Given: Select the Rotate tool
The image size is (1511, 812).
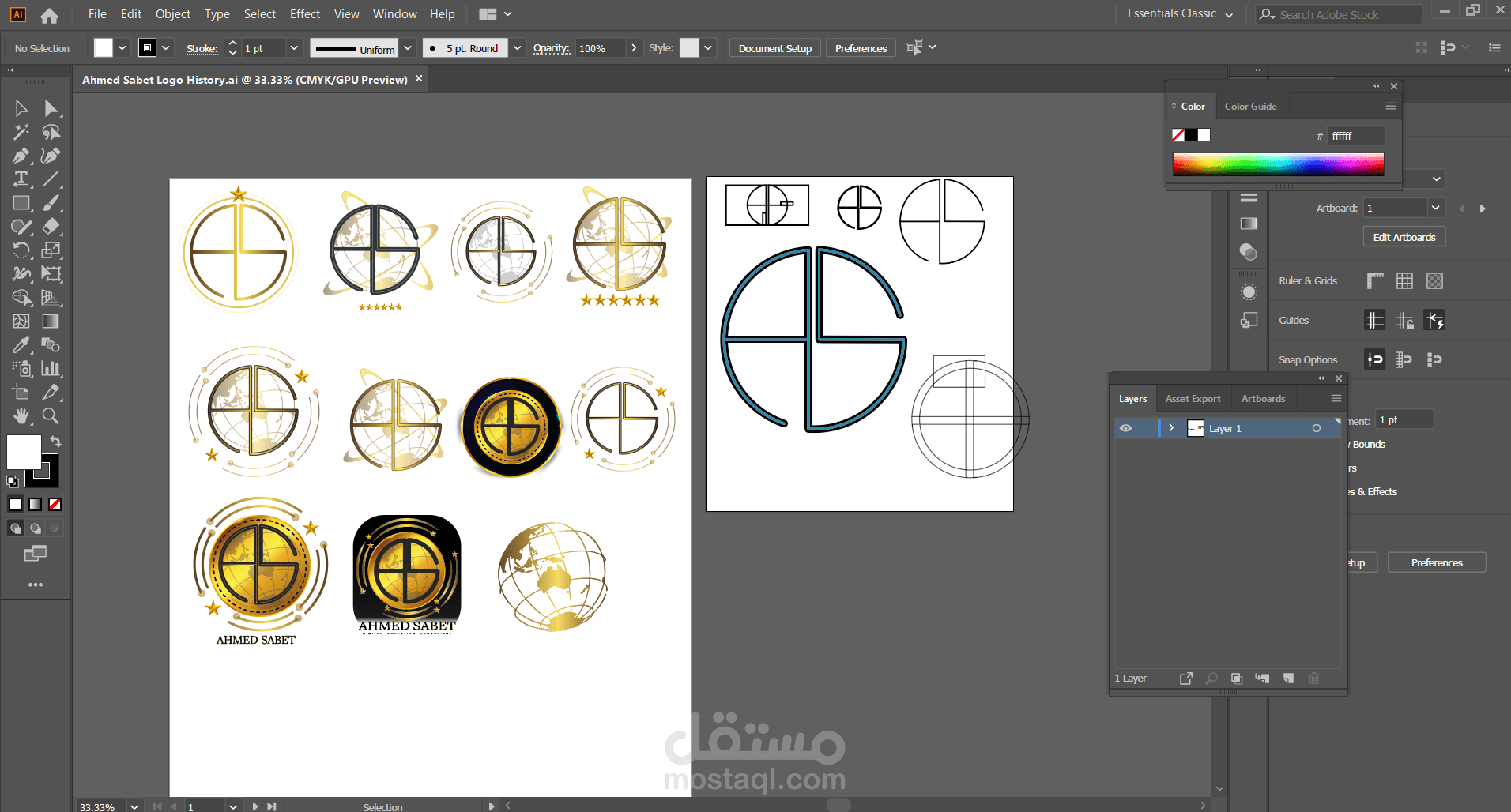Looking at the screenshot, I should (21, 250).
